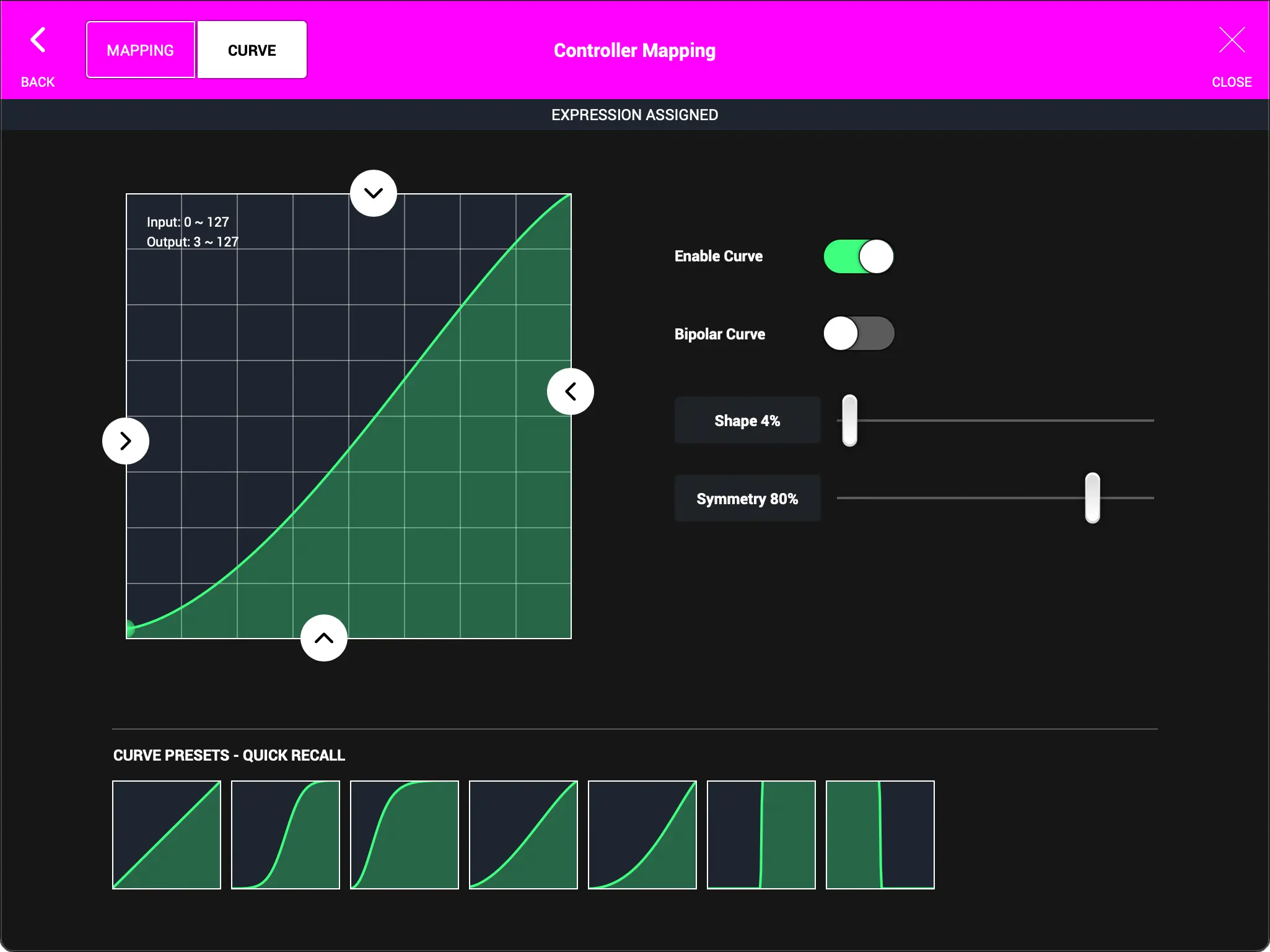1270x952 pixels.
Task: Enable the Bipolar Curve option
Action: point(858,333)
